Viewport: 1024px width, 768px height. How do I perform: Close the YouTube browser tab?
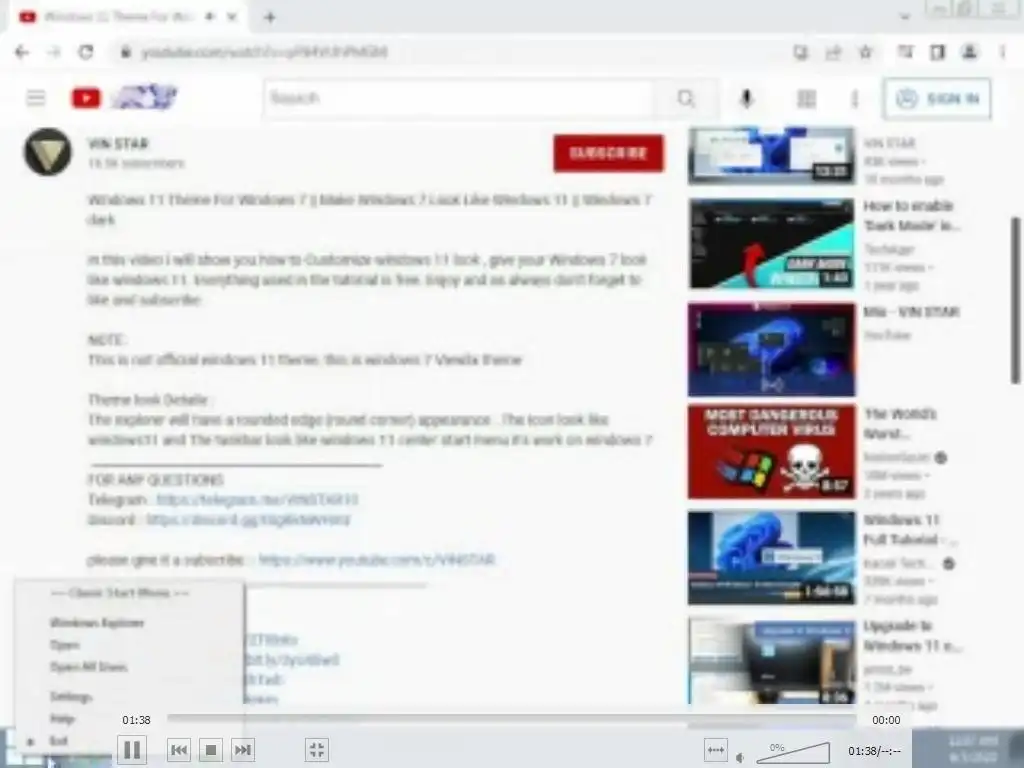pos(232,17)
